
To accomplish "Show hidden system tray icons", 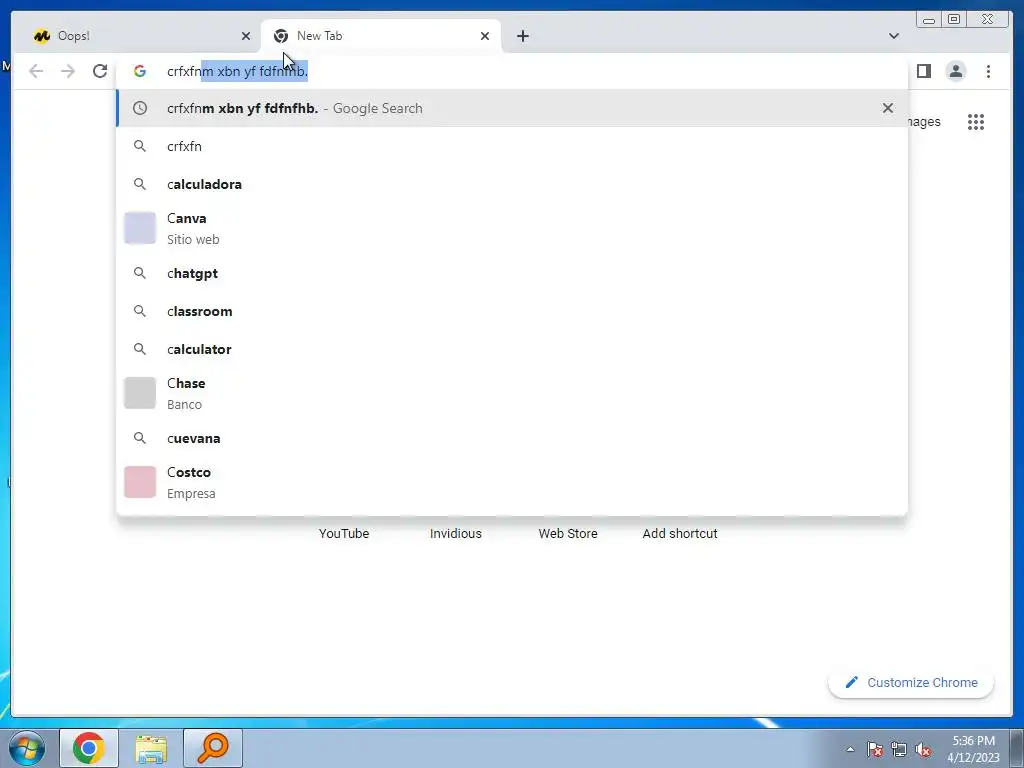I will (x=850, y=749).
